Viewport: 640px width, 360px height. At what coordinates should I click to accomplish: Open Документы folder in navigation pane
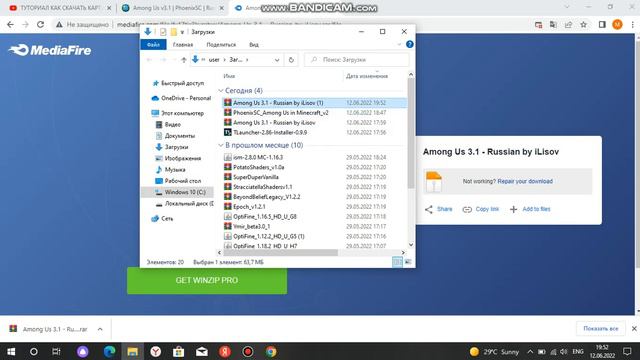pos(175,136)
